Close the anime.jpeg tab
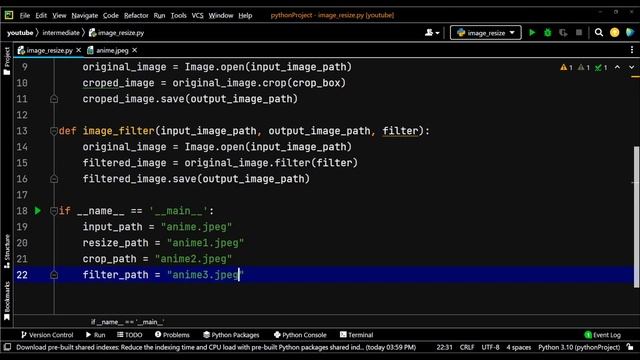Screen dimensions: 640x360 135,50
